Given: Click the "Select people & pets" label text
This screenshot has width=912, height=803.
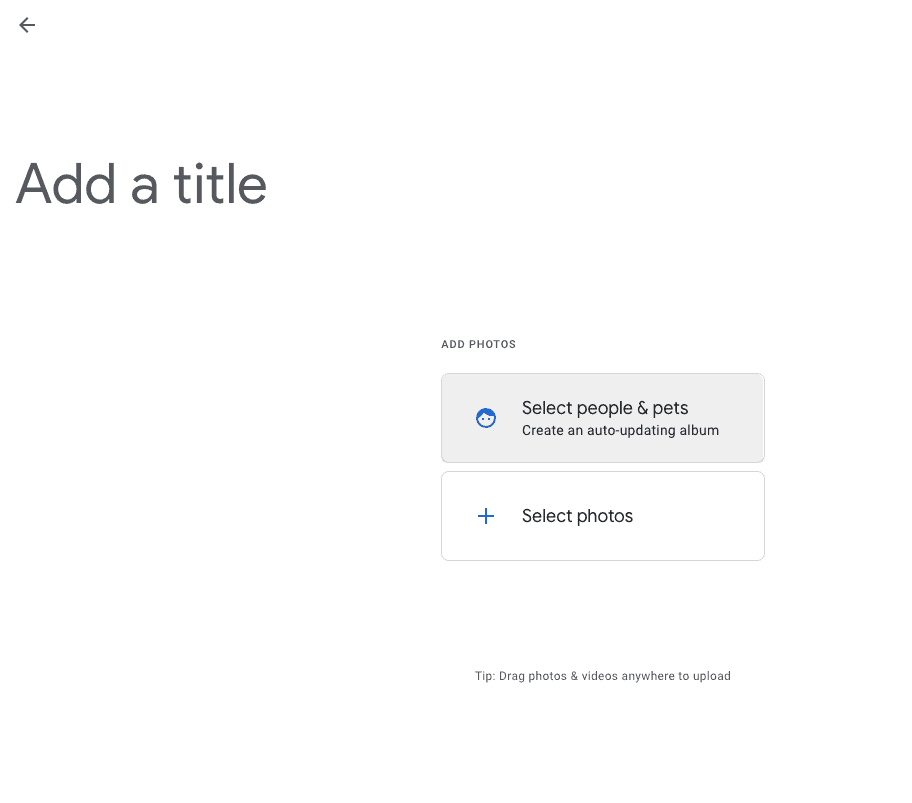Looking at the screenshot, I should coord(605,408).
